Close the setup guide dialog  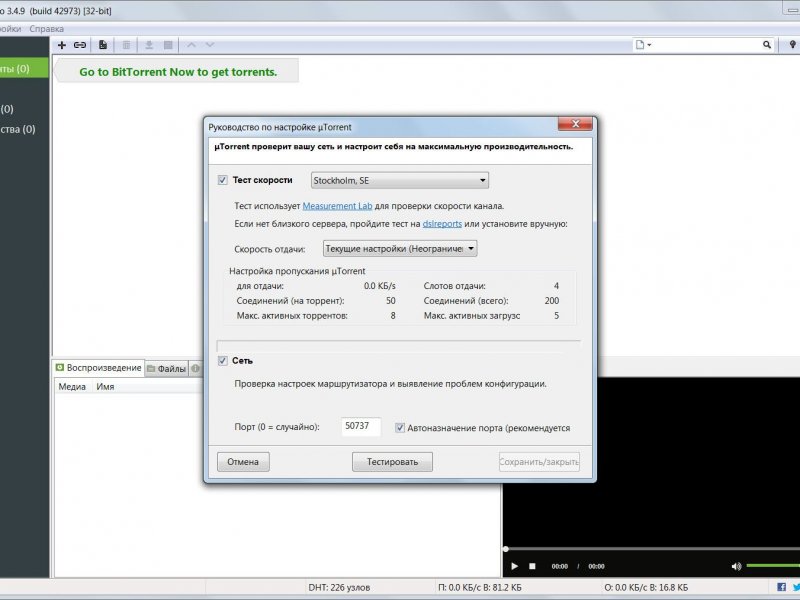(x=575, y=124)
